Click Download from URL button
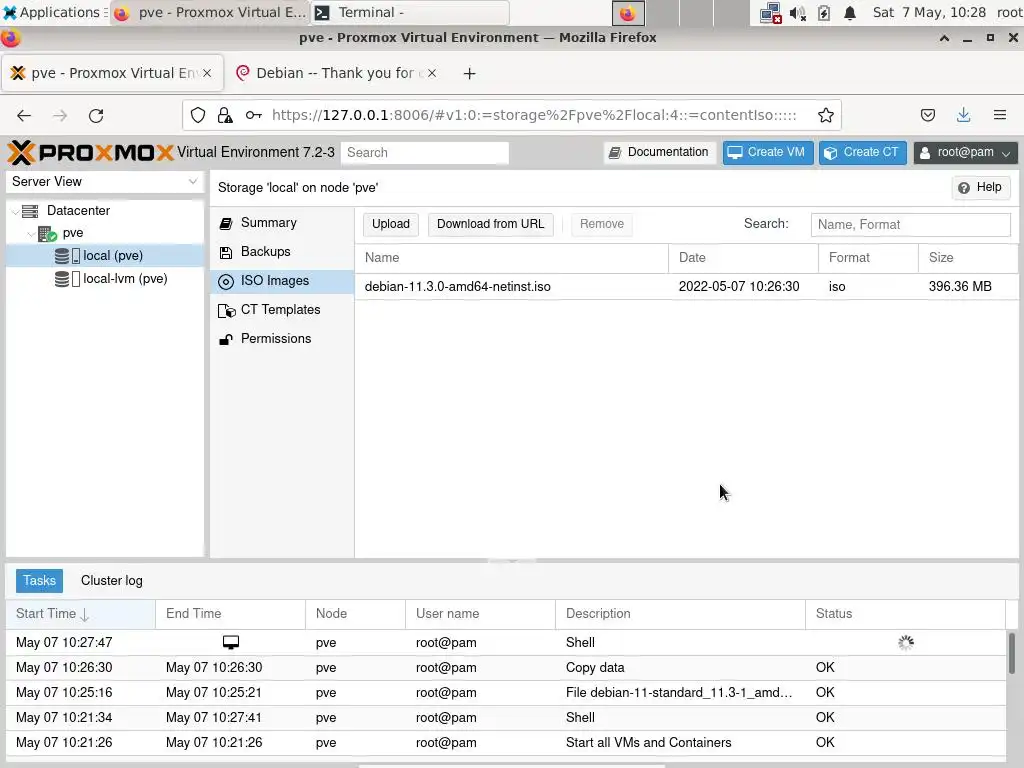 click(x=490, y=224)
